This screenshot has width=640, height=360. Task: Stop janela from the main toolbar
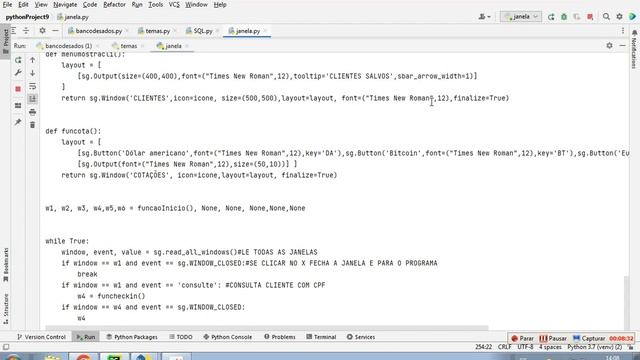pos(590,17)
